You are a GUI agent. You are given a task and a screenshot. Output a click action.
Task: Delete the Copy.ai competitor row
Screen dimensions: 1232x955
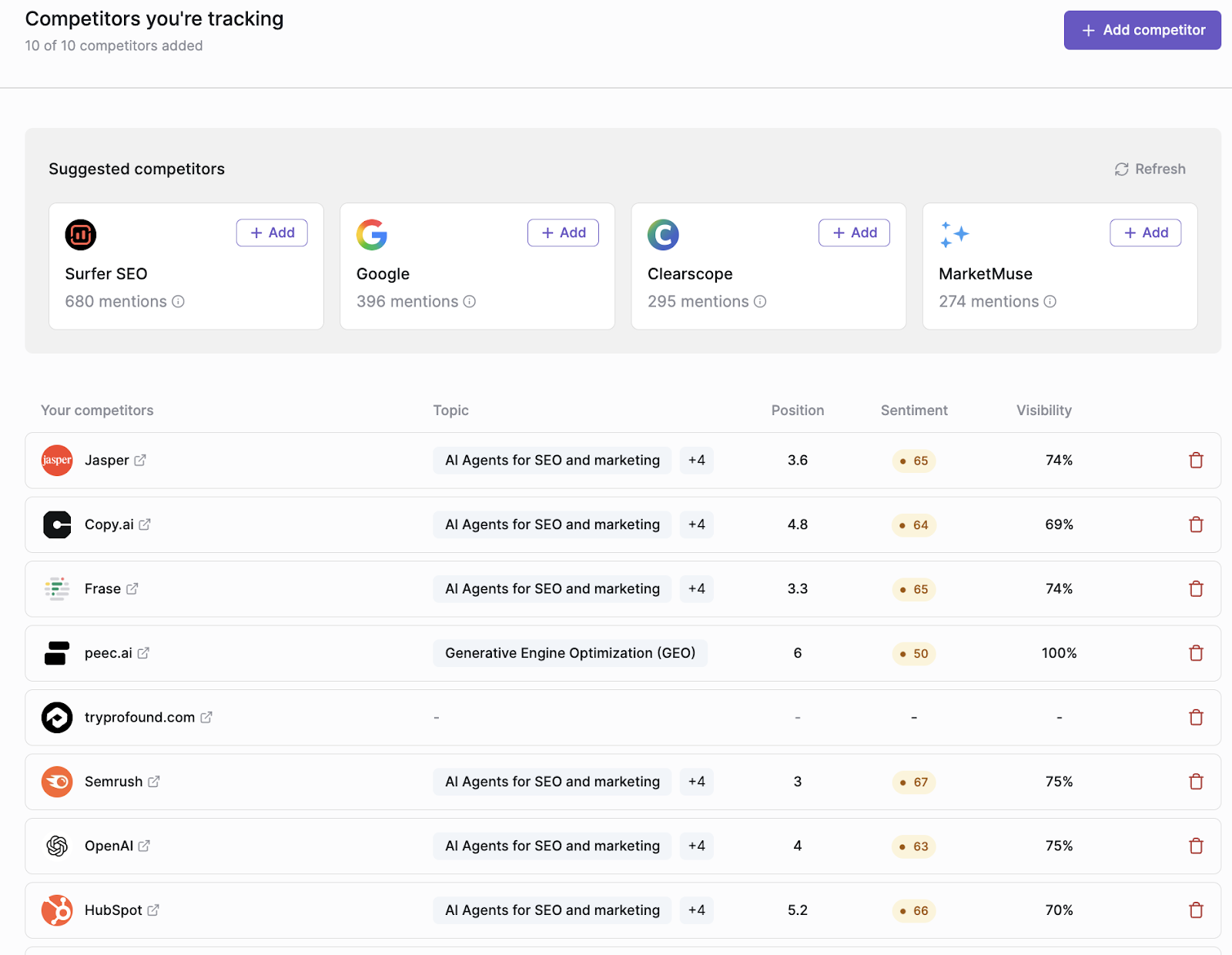pyautogui.click(x=1196, y=524)
